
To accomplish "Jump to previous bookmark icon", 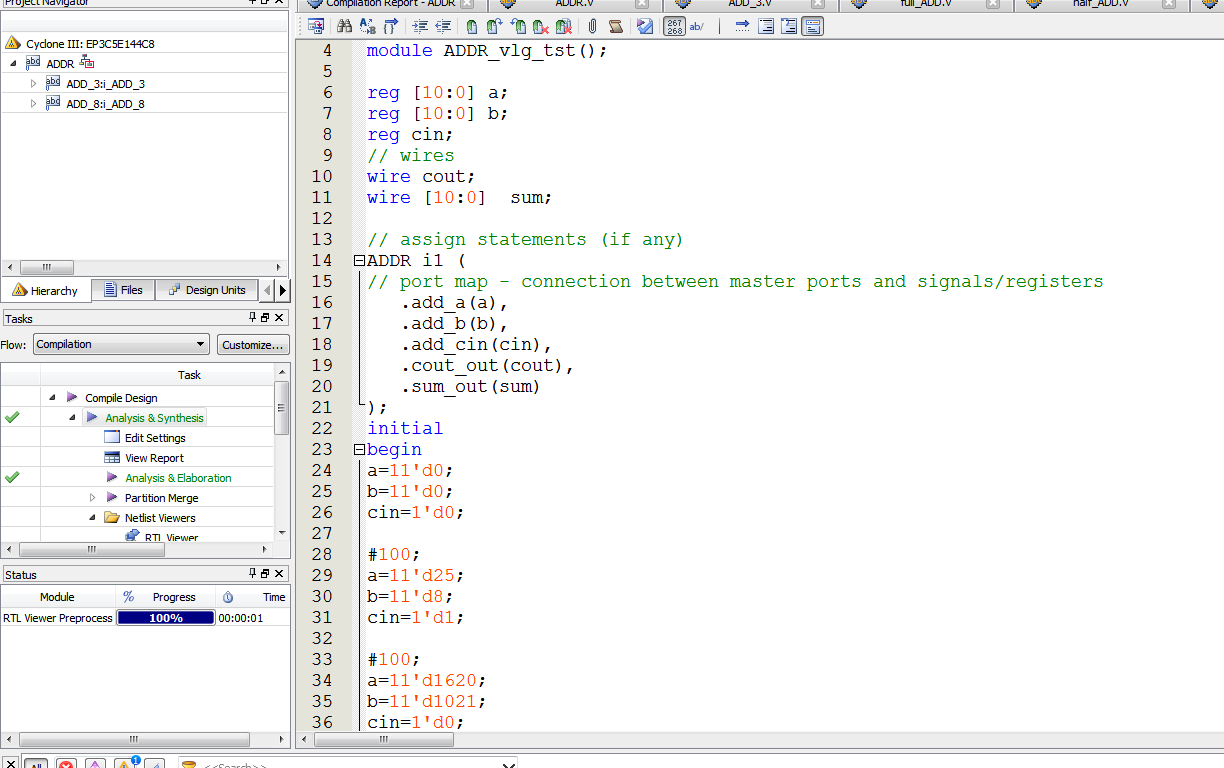I will click(518, 26).
